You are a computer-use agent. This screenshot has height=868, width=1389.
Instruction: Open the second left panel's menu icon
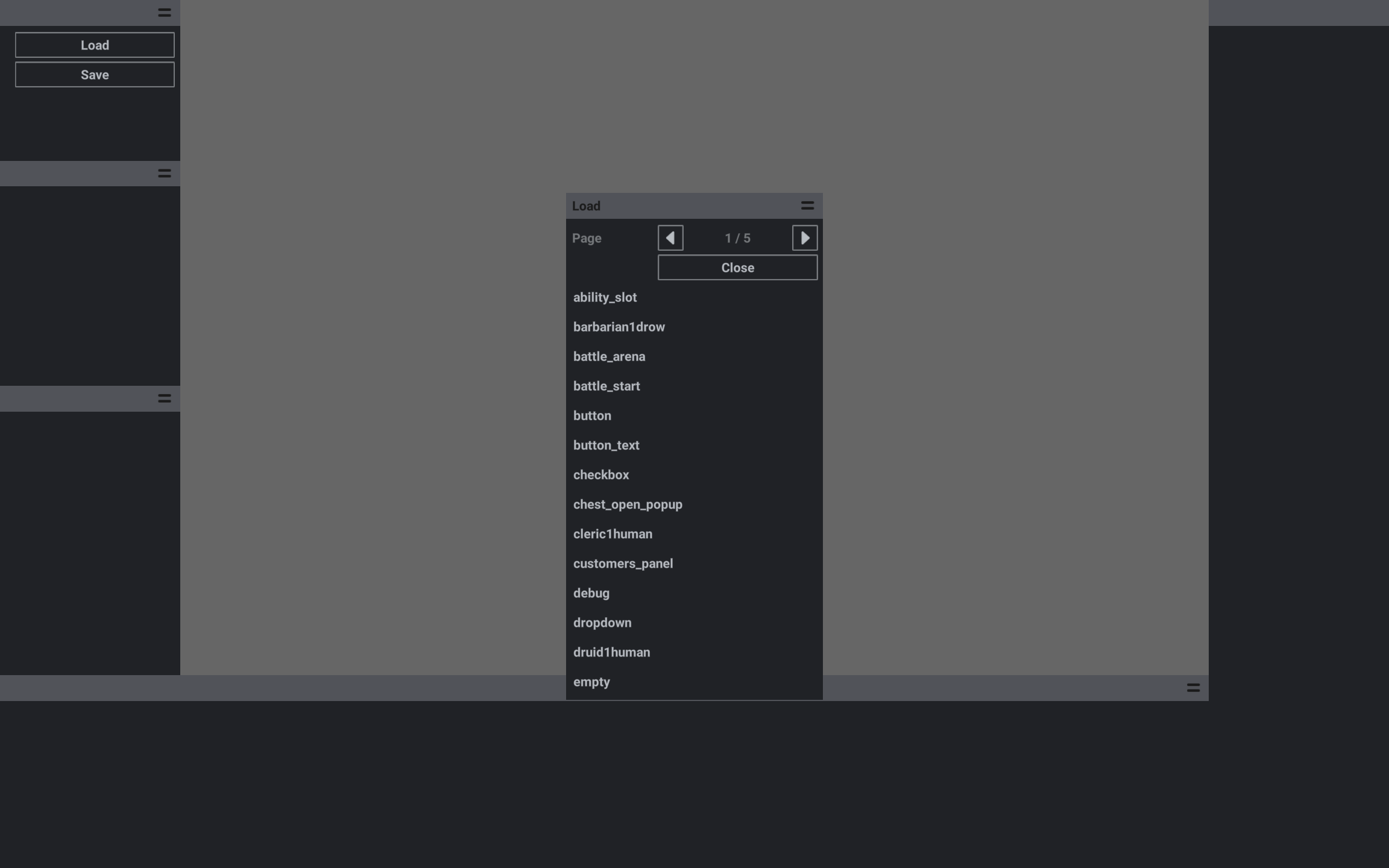(x=164, y=174)
